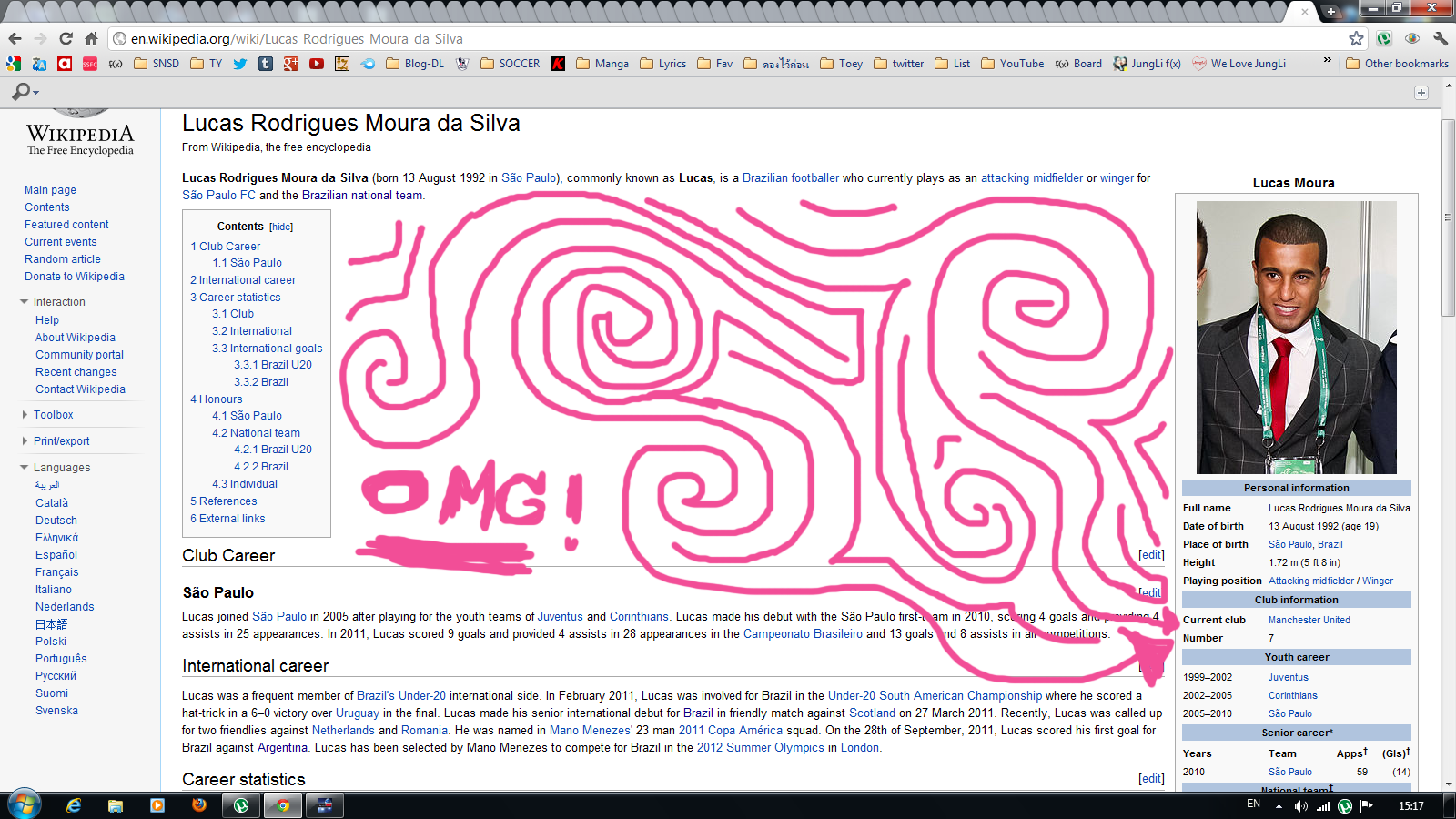Reload the page with the refresh icon
Viewport: 1456px width, 819px height.
click(66, 39)
